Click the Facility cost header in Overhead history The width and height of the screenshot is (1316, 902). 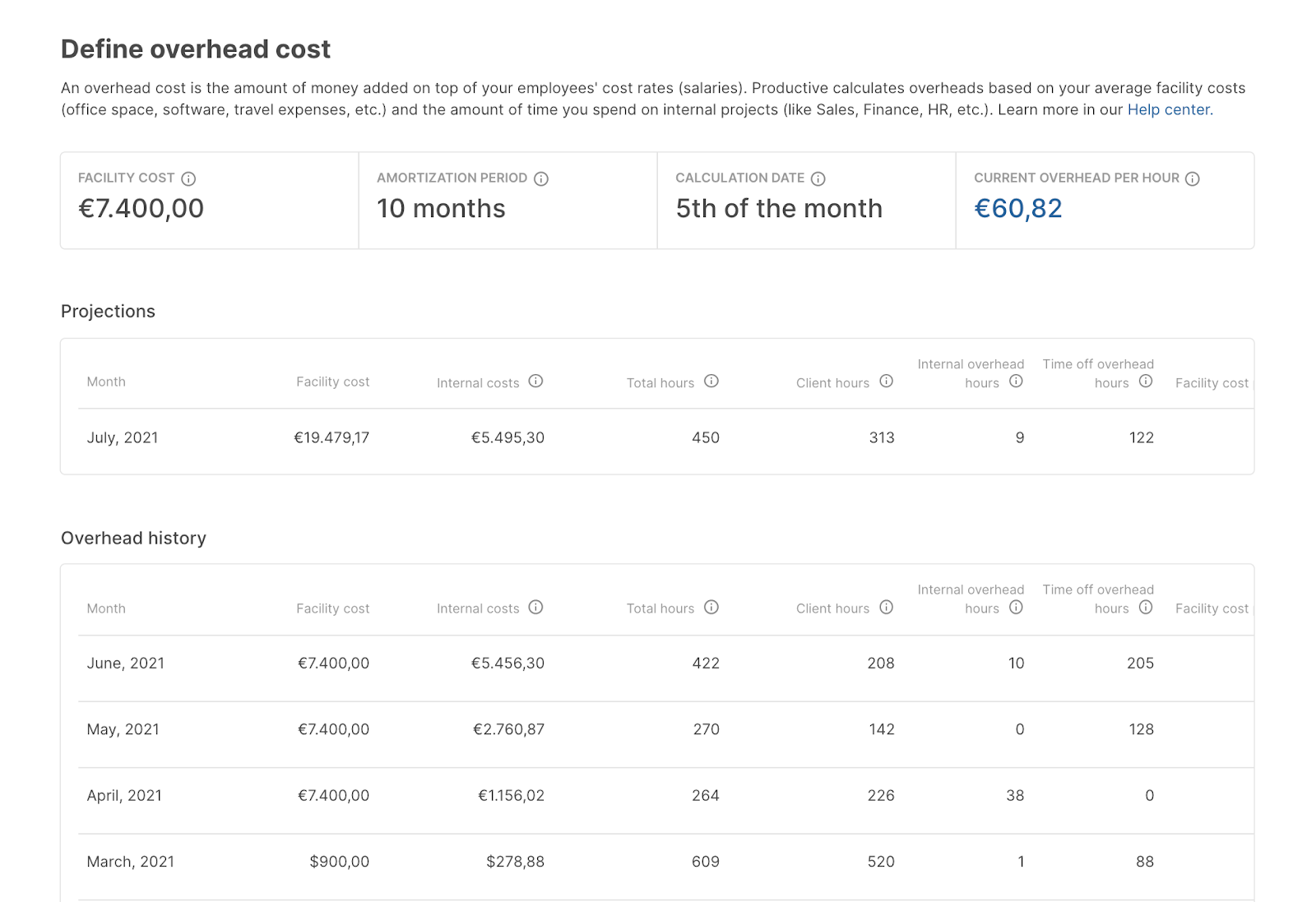coord(332,608)
